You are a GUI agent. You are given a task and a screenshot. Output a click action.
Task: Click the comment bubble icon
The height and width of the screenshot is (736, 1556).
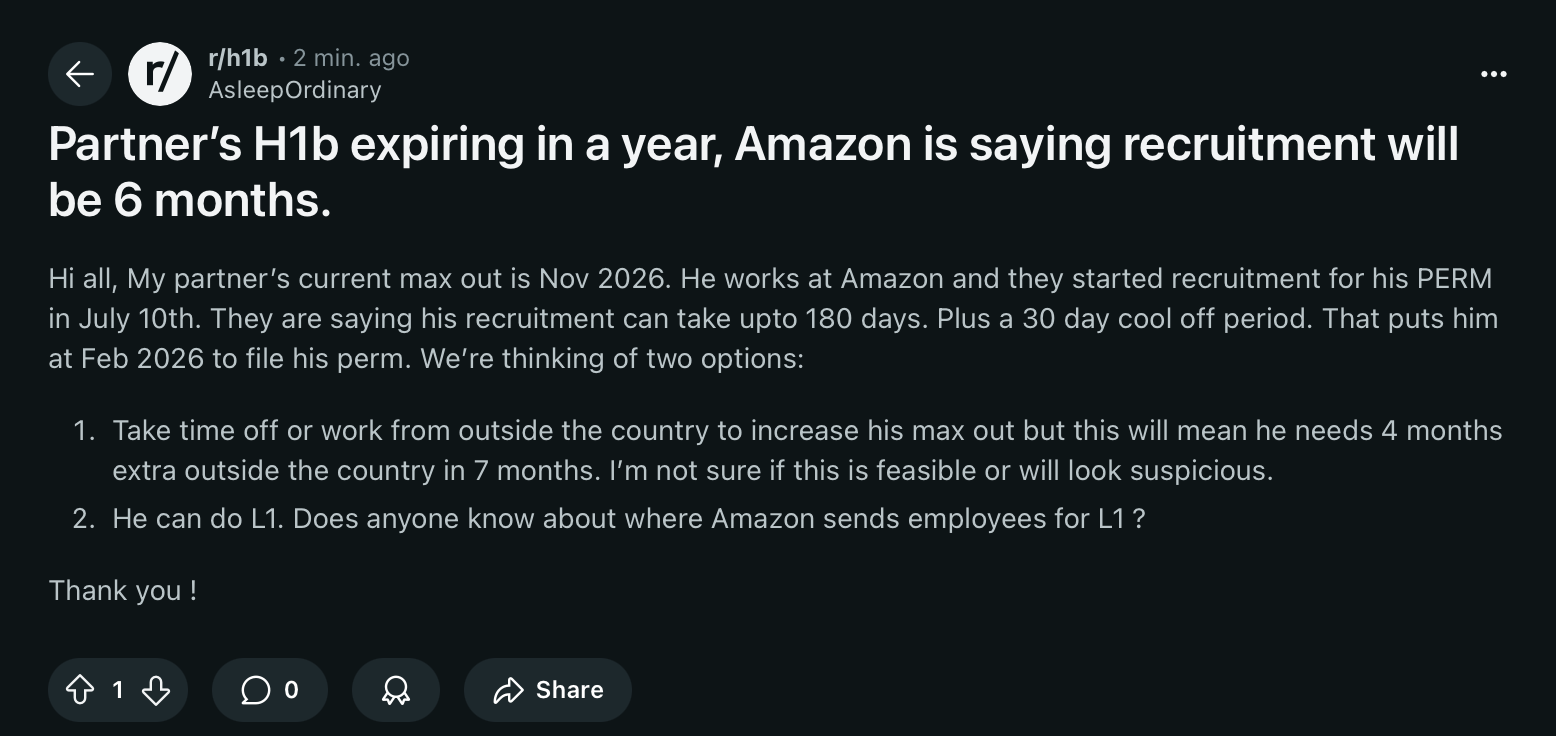click(x=255, y=690)
